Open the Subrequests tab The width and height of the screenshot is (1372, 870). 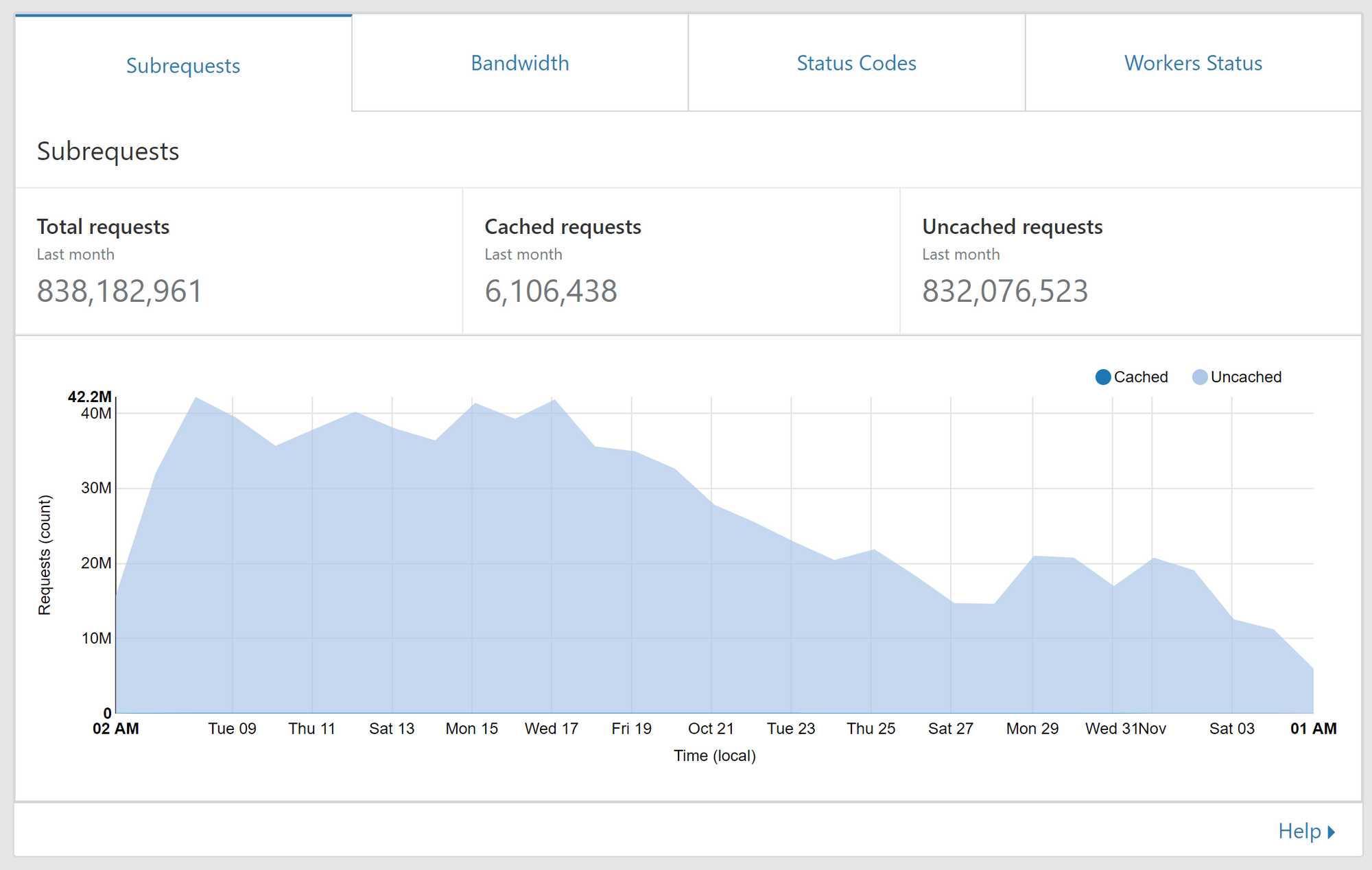[183, 65]
